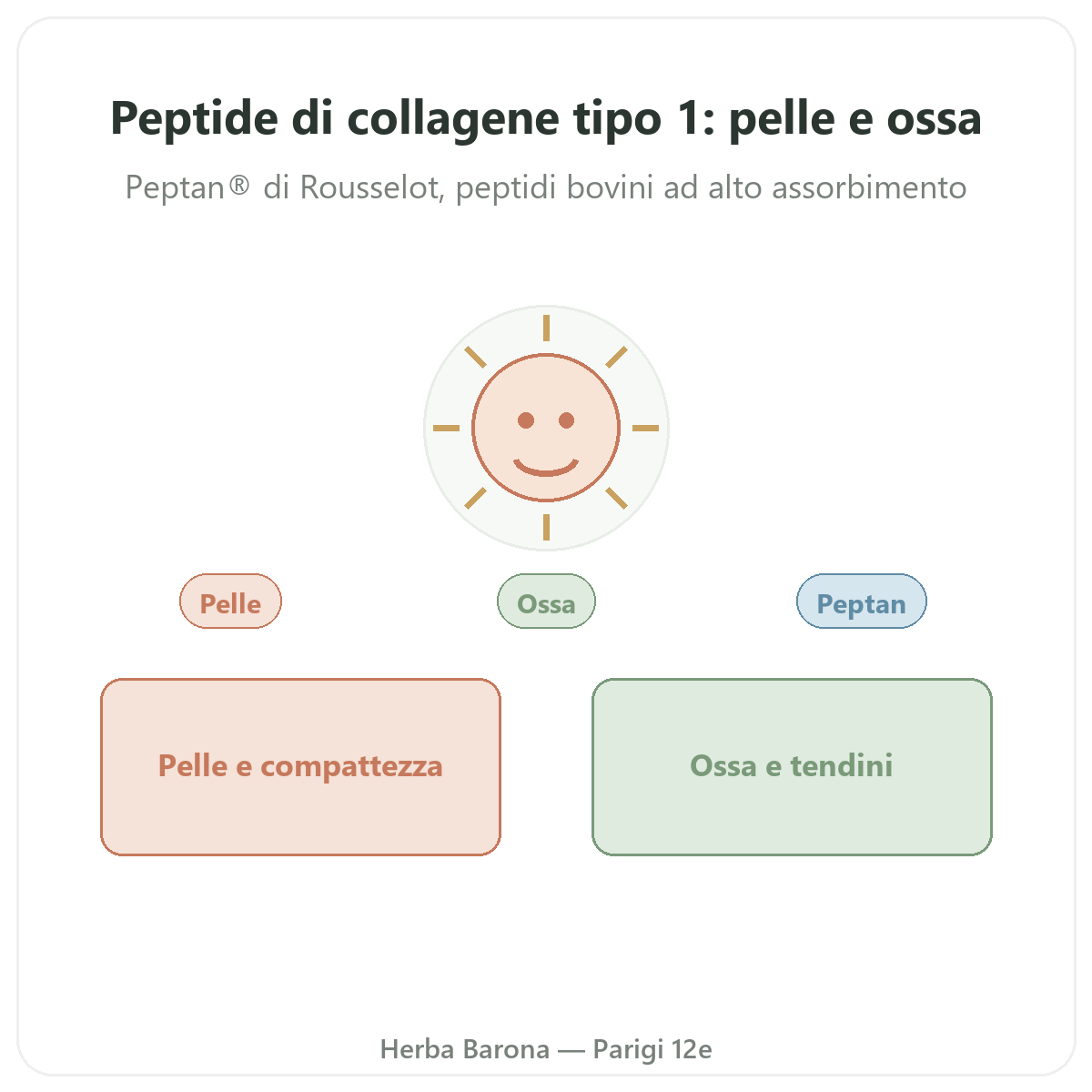
Task: Click the curved smile on the sun
Action: (546, 467)
